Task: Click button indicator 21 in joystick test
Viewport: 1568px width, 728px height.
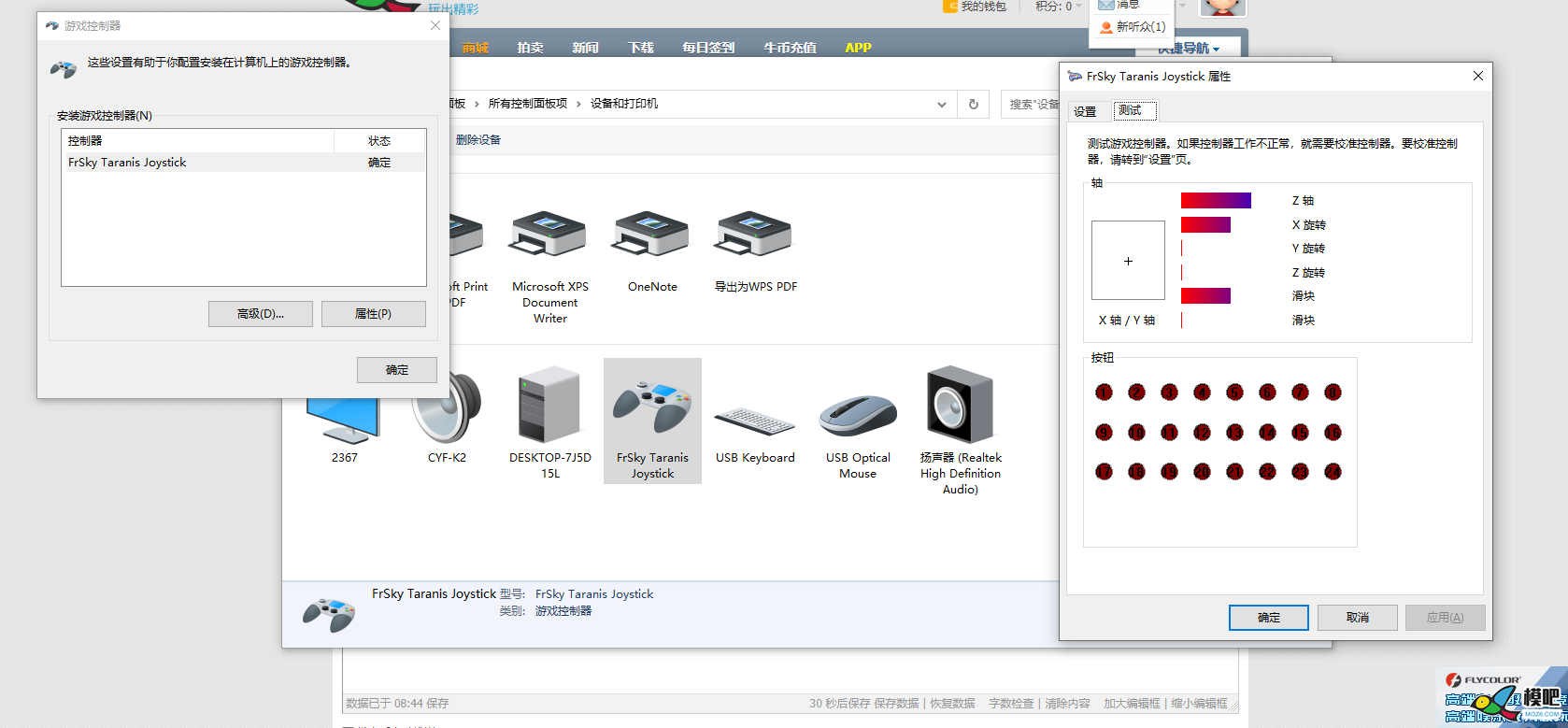Action: [1234, 471]
